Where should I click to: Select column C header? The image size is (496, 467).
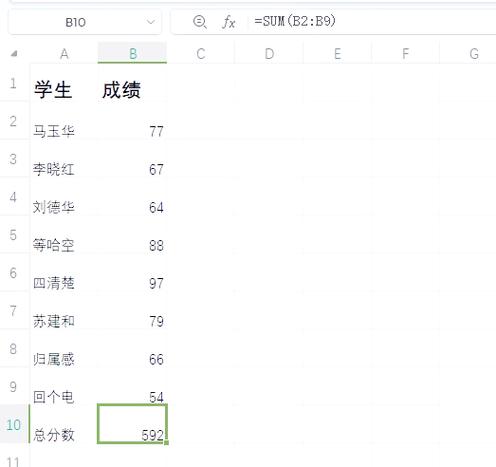pyautogui.click(x=201, y=53)
